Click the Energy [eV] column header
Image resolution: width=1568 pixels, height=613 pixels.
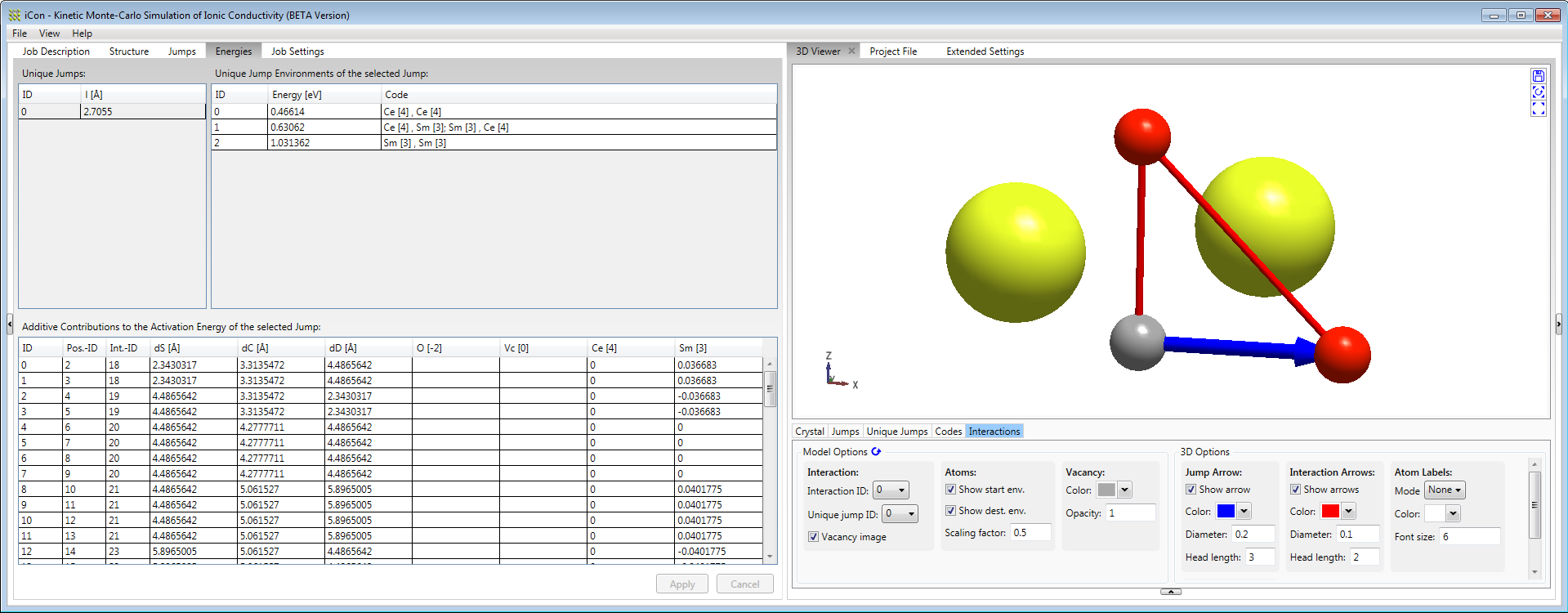(x=324, y=94)
